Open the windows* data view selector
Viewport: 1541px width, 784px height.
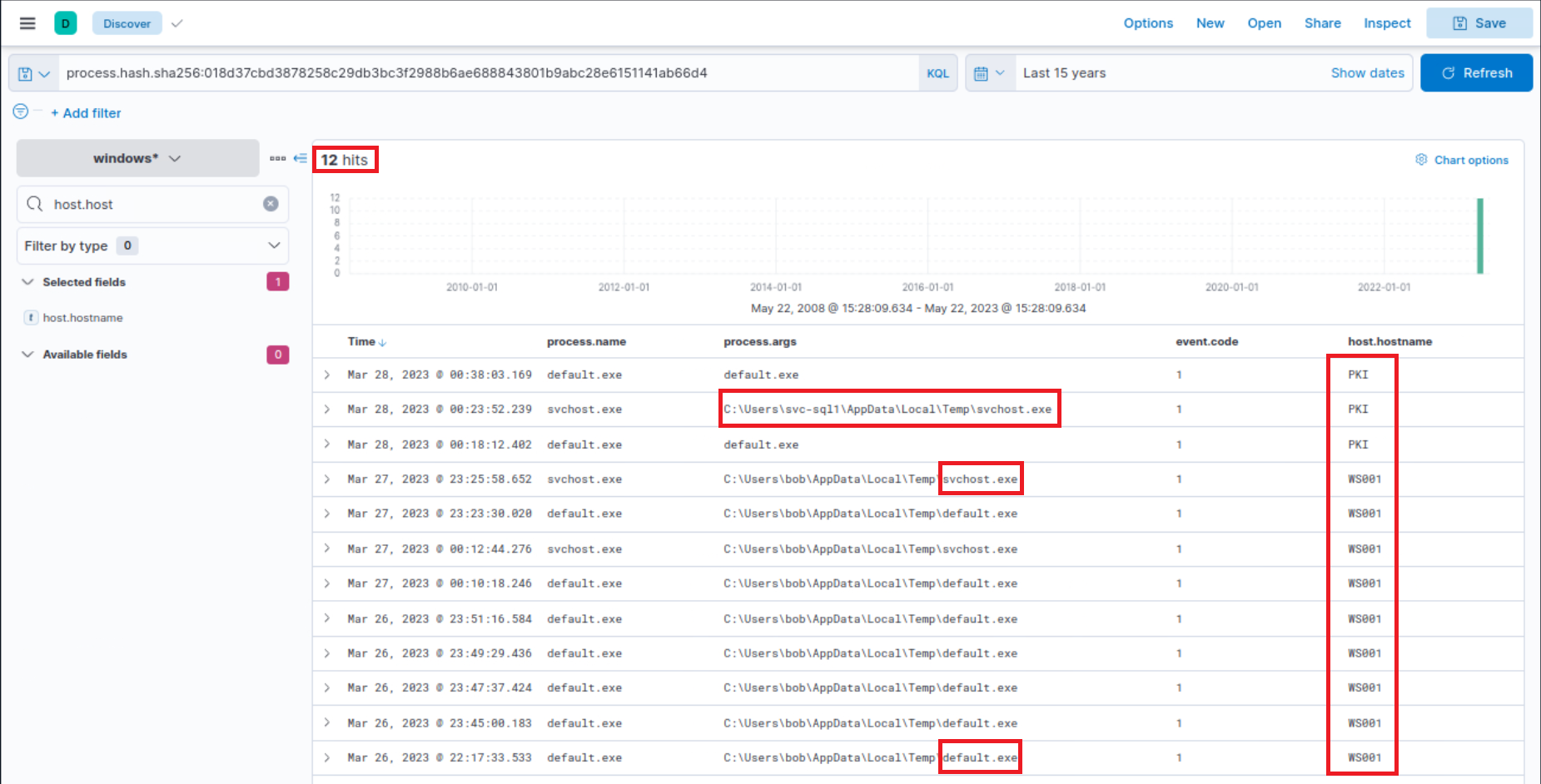click(x=137, y=157)
